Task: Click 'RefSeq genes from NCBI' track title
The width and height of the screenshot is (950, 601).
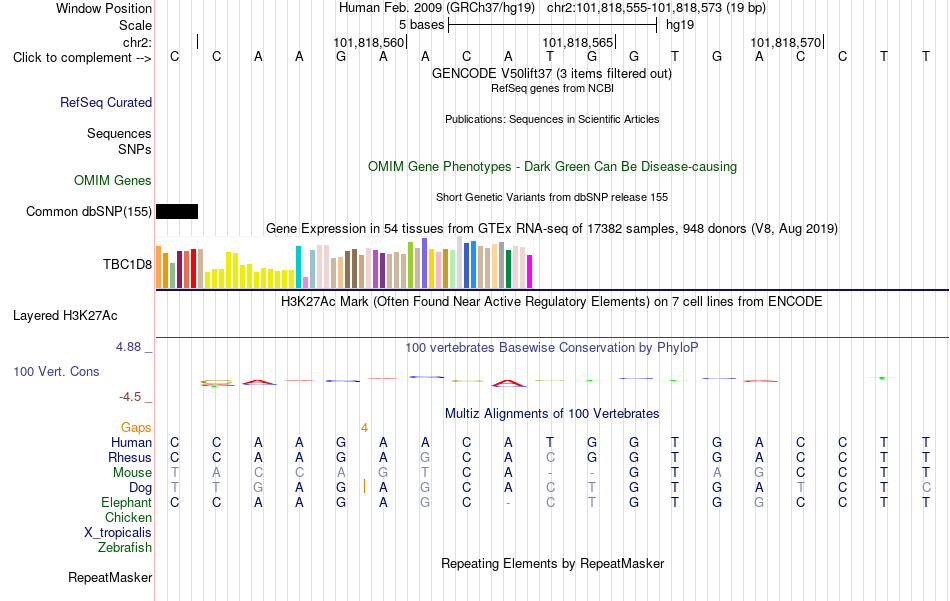Action: pos(553,88)
